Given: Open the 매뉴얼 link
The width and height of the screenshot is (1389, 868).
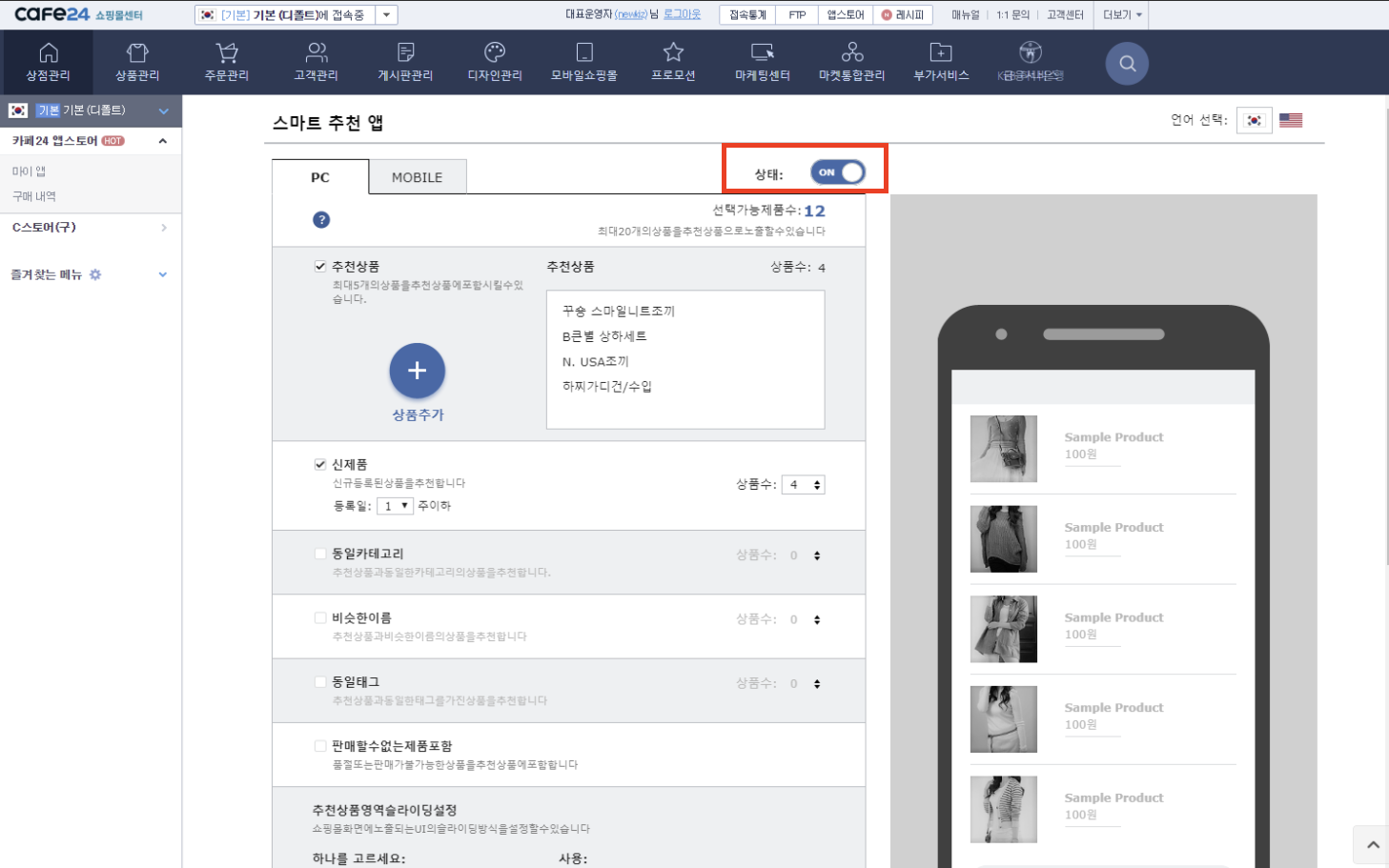Looking at the screenshot, I should coord(966,15).
